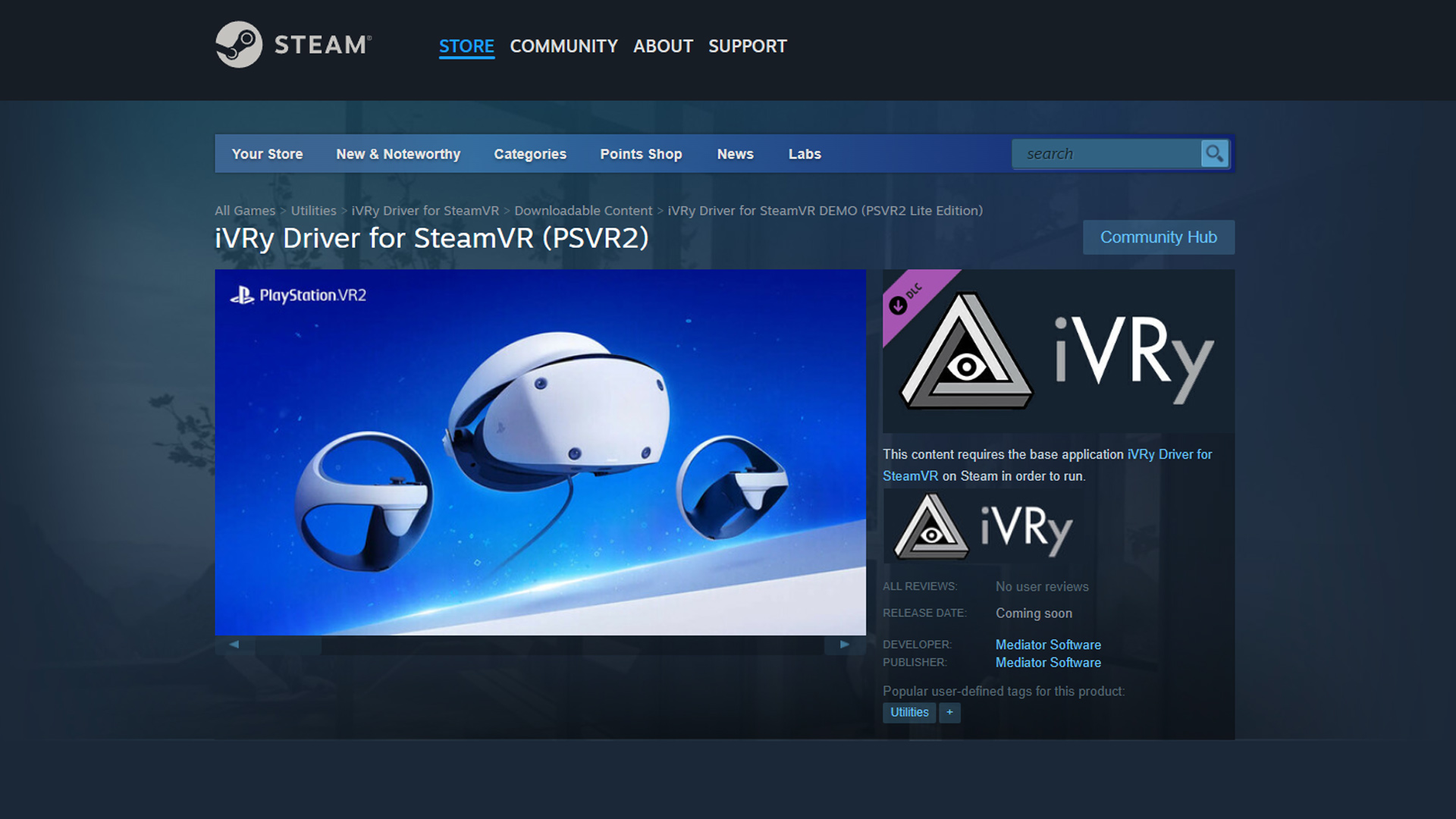This screenshot has height=819, width=1456.
Task: Select the Utilities tag
Action: pyautogui.click(x=909, y=713)
